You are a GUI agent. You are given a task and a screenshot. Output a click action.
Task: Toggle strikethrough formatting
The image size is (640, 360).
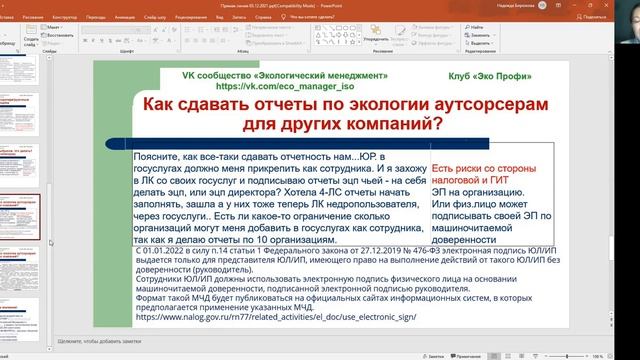tap(118, 41)
